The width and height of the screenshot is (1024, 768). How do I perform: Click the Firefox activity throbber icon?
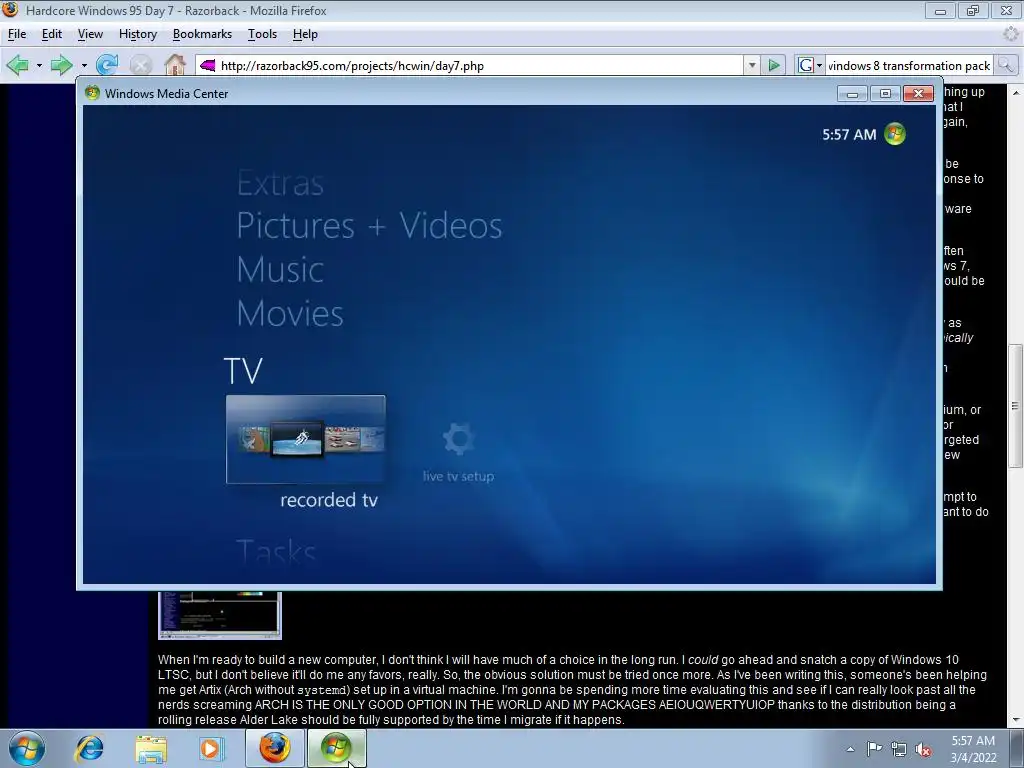point(1011,34)
